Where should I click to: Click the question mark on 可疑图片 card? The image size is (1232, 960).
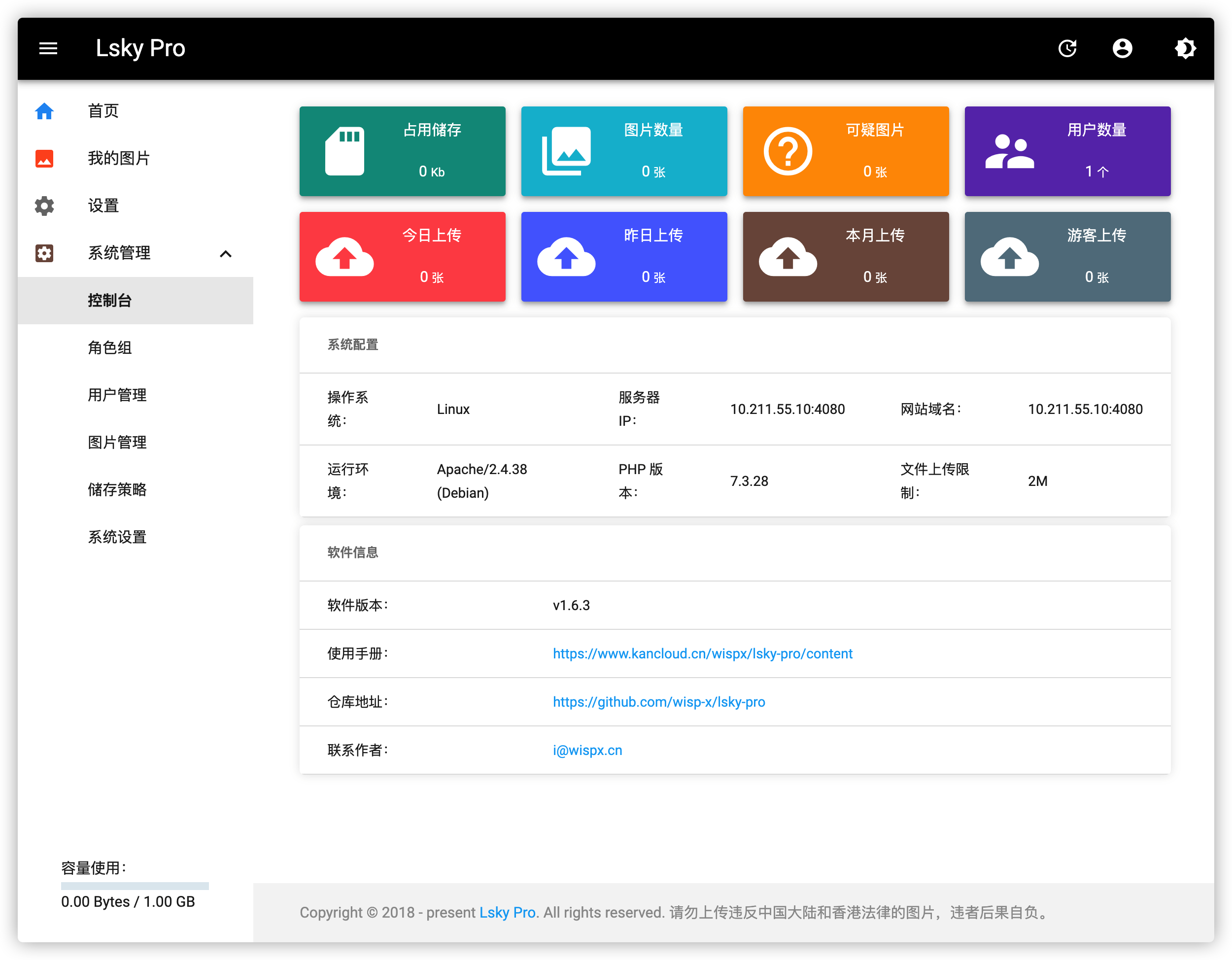(x=788, y=151)
